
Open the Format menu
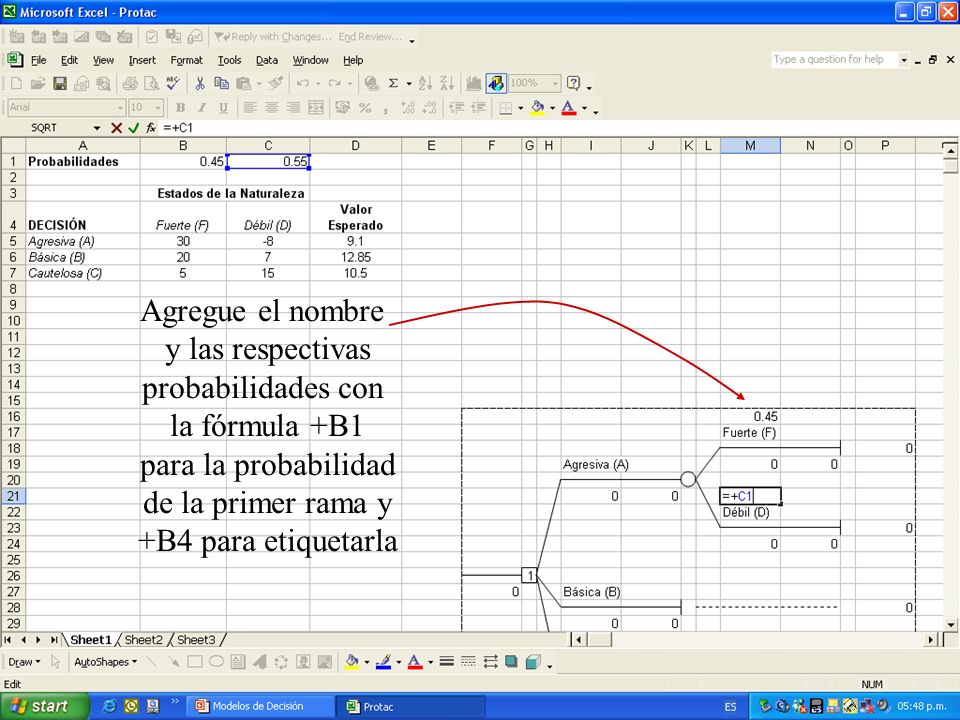[186, 60]
